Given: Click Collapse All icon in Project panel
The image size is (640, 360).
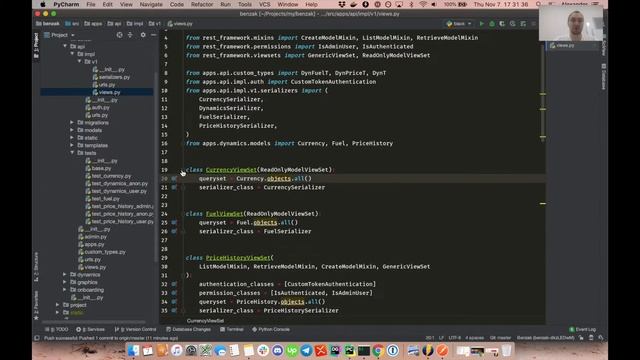Looking at the screenshot, I should coord(130,35).
